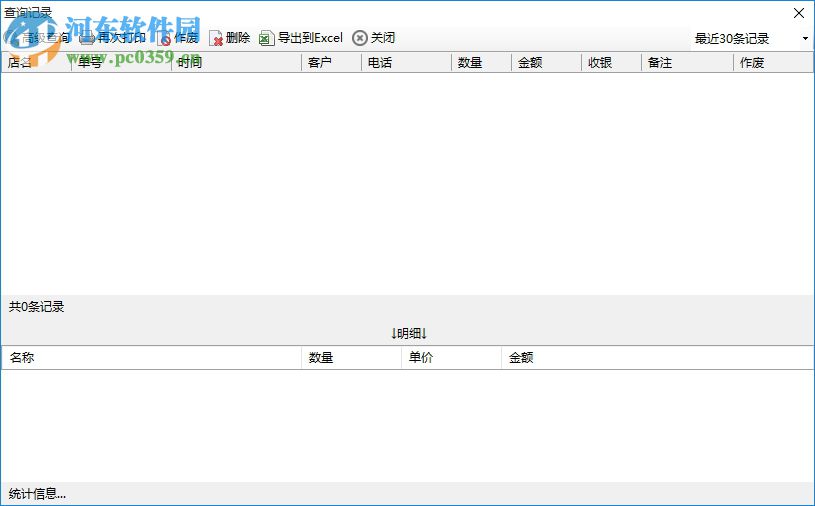This screenshot has width=815, height=506.
Task: Click the 再次打印 printer icon
Action: (87, 38)
